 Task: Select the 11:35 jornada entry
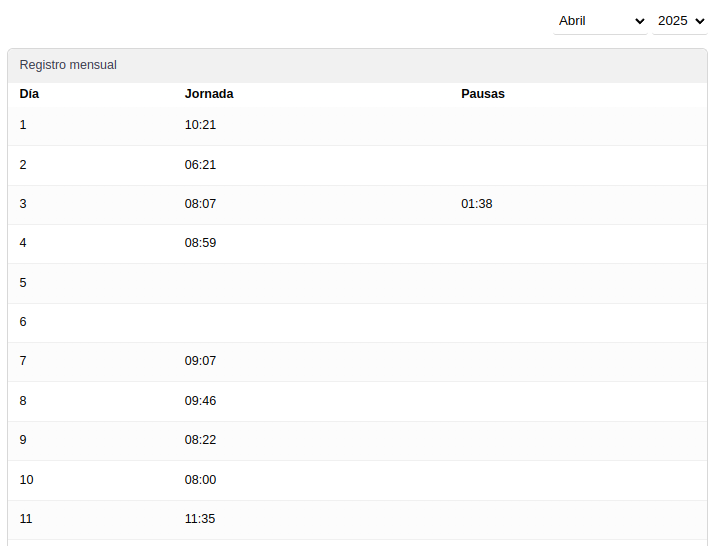[x=200, y=519]
